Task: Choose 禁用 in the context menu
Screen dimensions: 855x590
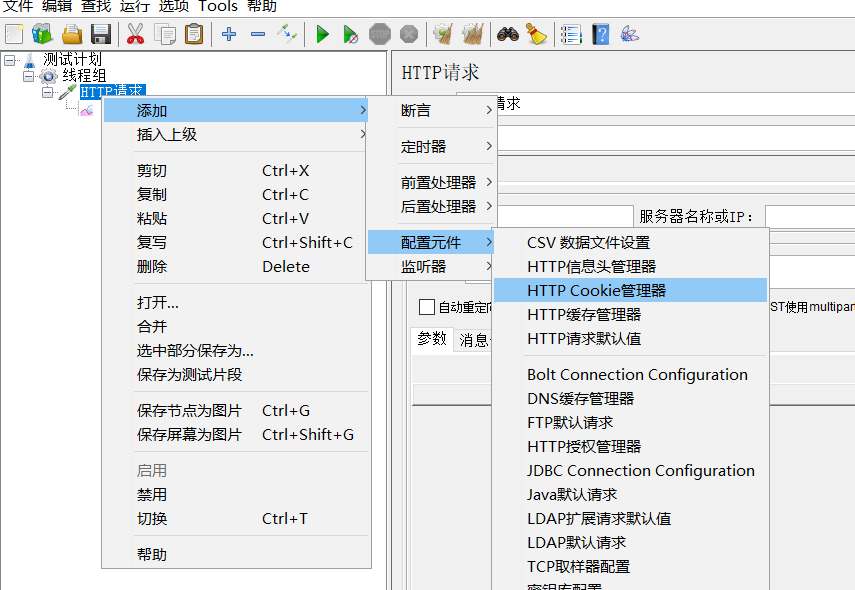Action: pyautogui.click(x=152, y=494)
